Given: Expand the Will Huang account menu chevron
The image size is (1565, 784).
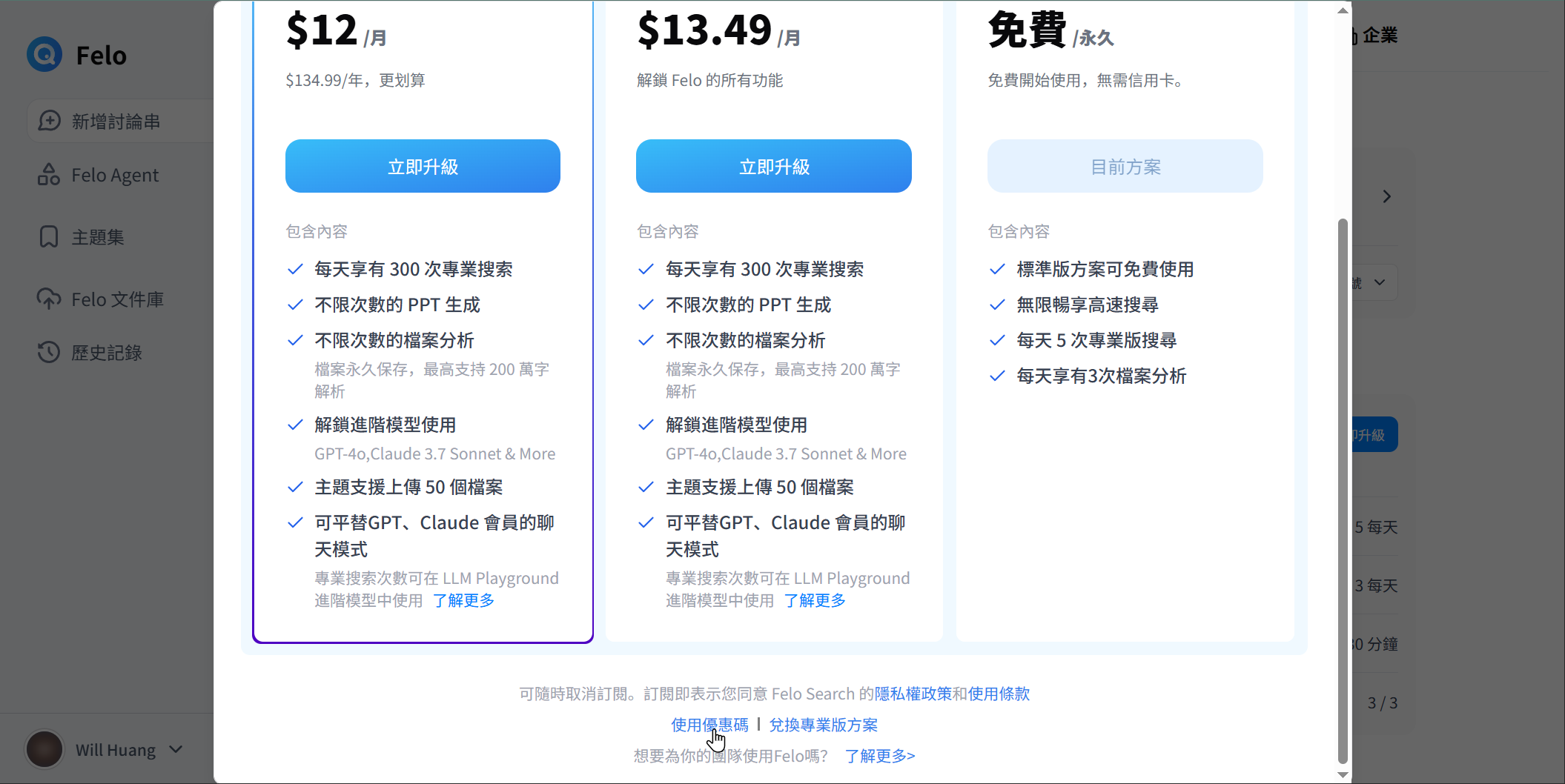Looking at the screenshot, I should [x=176, y=749].
